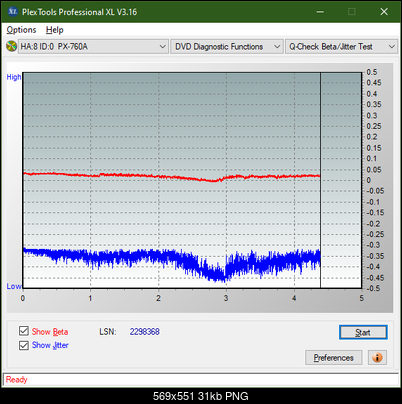Click the red Show Beta label
Screen dimensions: 402x404
pos(50,332)
